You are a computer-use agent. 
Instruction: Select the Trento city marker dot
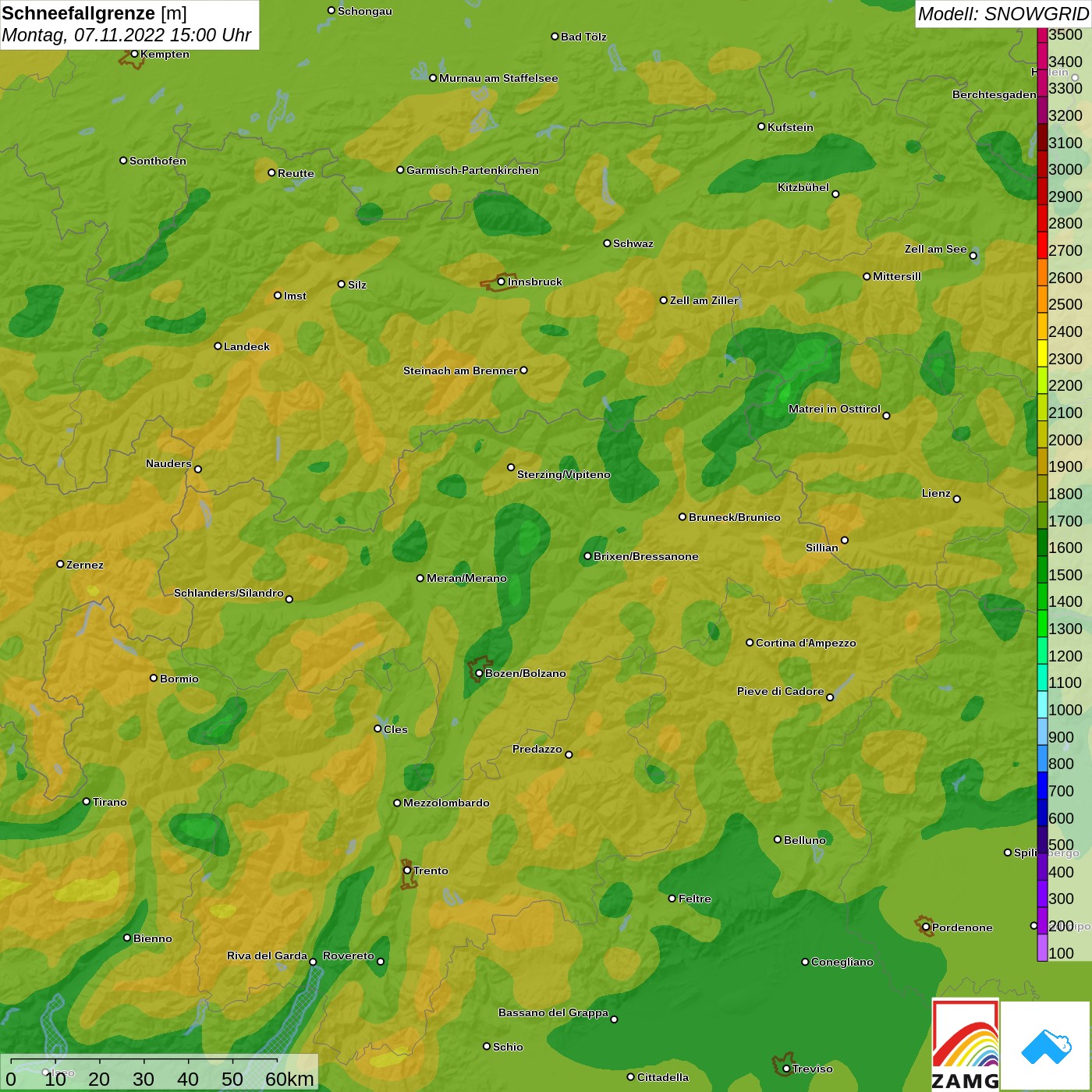pos(407,870)
